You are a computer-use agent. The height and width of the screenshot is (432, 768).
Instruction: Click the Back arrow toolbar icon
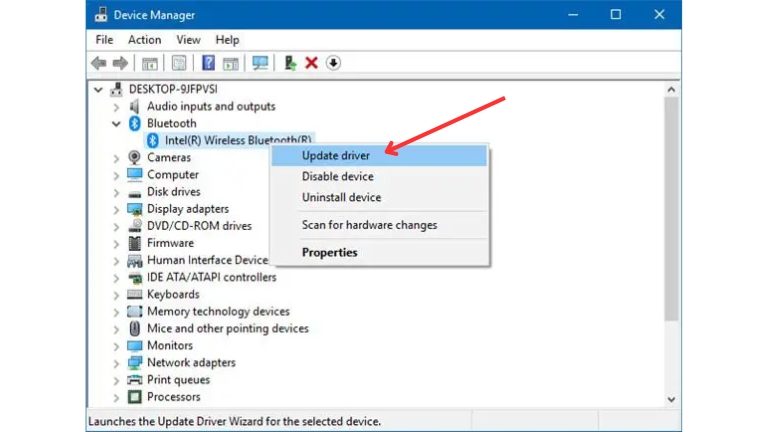(99, 63)
